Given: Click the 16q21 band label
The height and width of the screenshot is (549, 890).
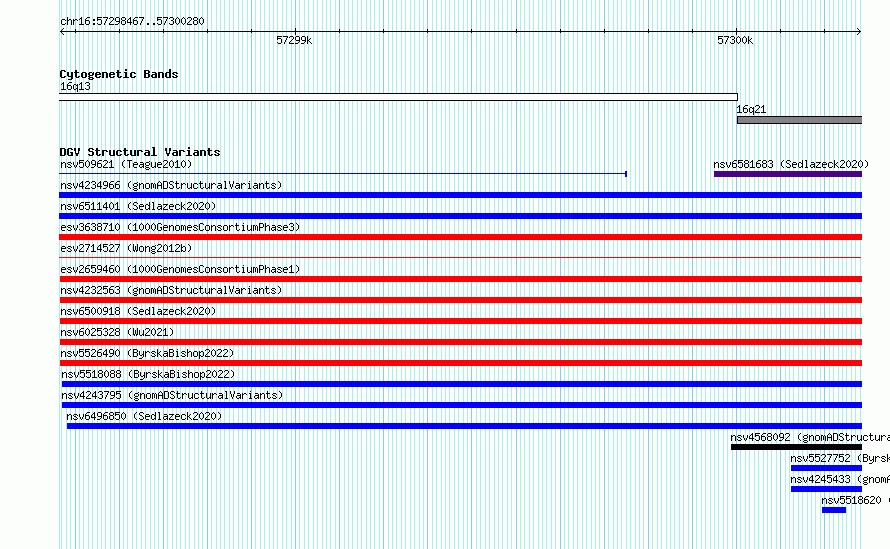Looking at the screenshot, I should coord(751,109).
